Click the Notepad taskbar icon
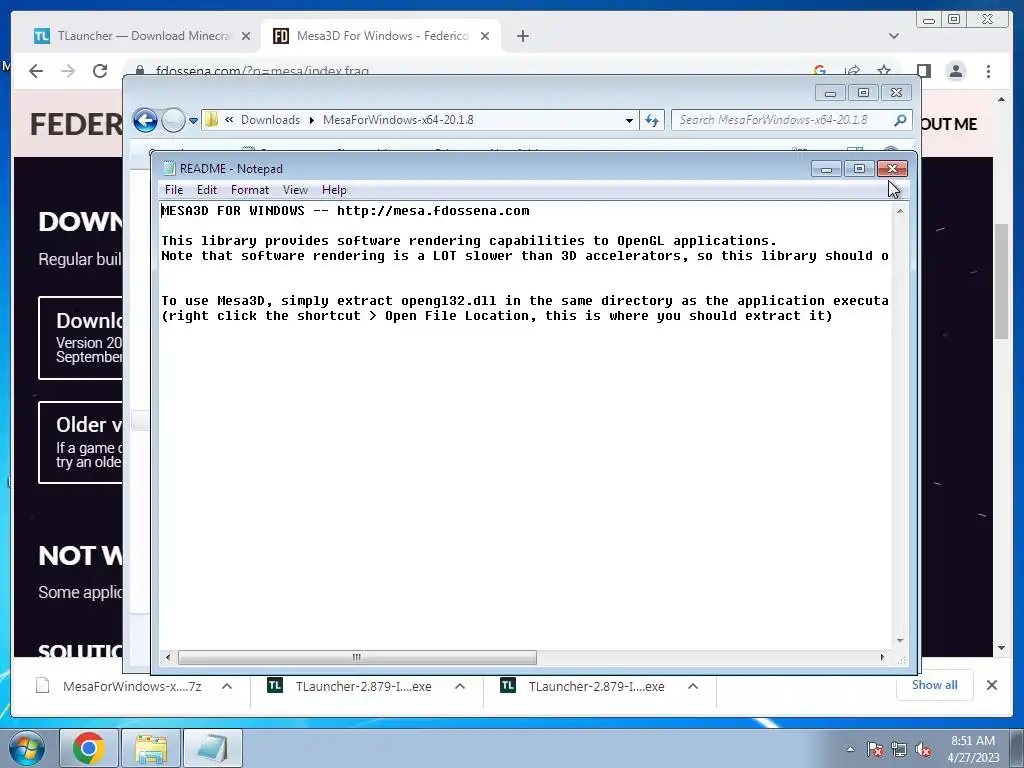This screenshot has height=768, width=1024. pyautogui.click(x=213, y=748)
